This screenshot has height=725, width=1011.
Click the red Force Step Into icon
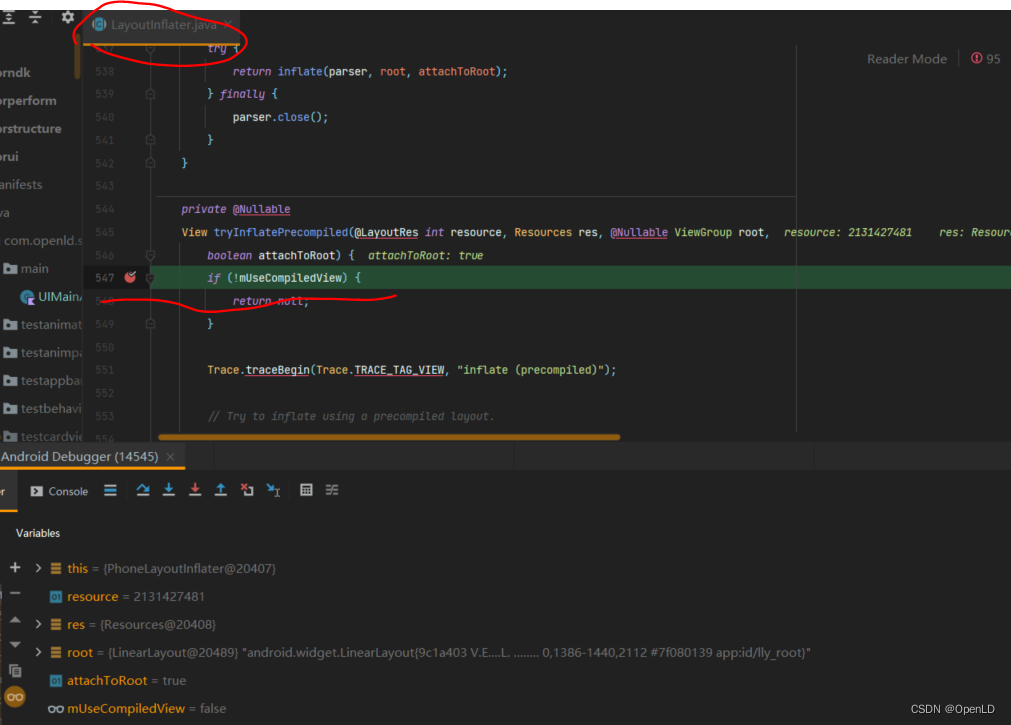(195, 490)
